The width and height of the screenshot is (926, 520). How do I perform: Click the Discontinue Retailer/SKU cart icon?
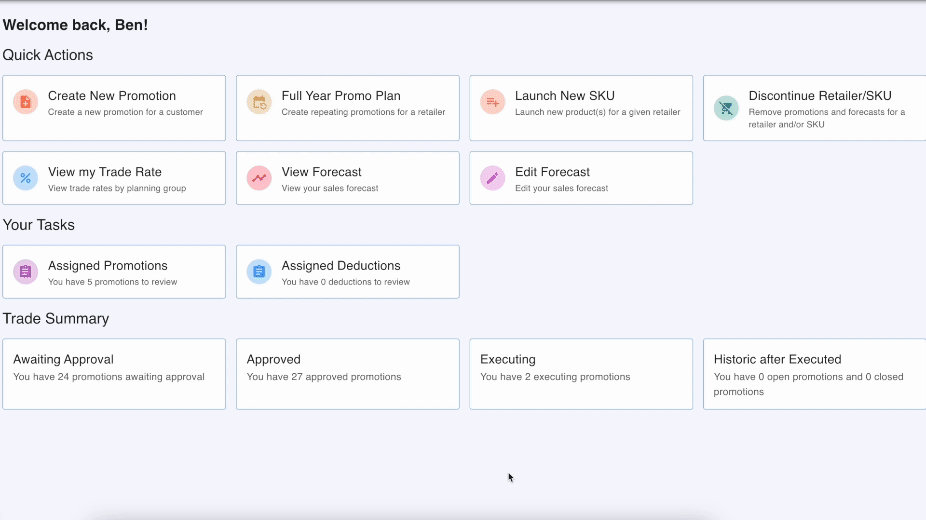[726, 108]
